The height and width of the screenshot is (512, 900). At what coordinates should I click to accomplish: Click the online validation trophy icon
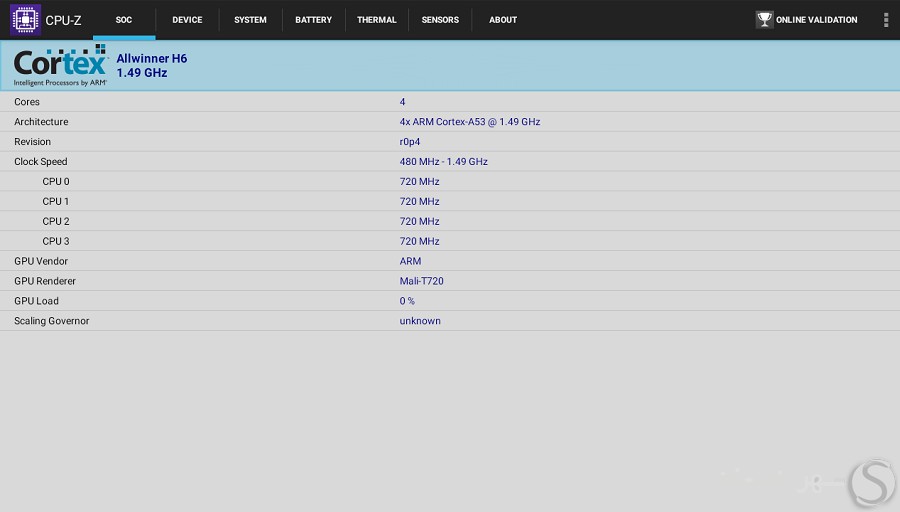pos(764,20)
